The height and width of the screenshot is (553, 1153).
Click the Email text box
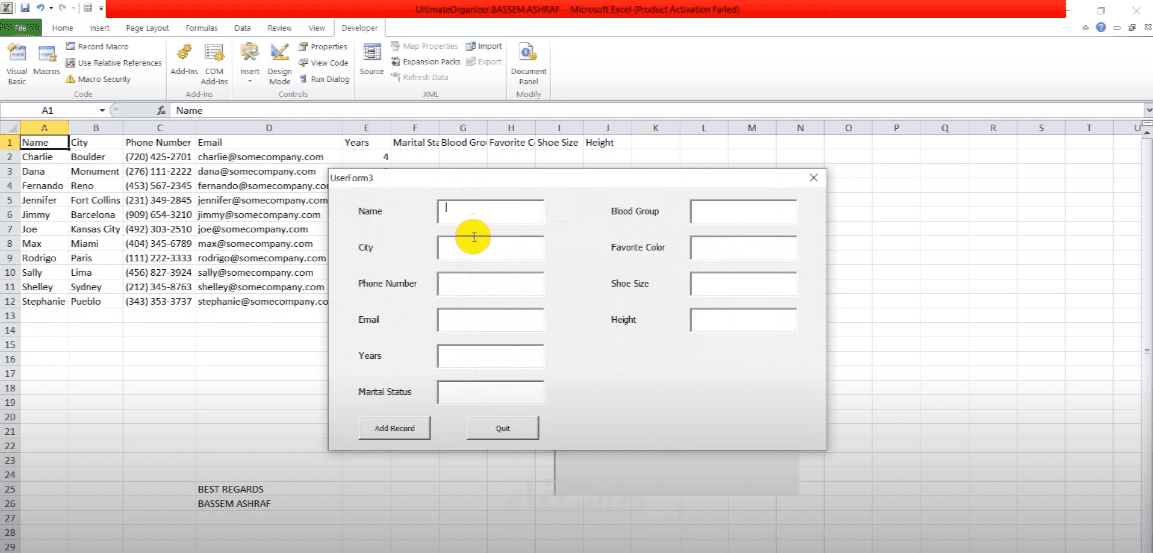pos(491,320)
